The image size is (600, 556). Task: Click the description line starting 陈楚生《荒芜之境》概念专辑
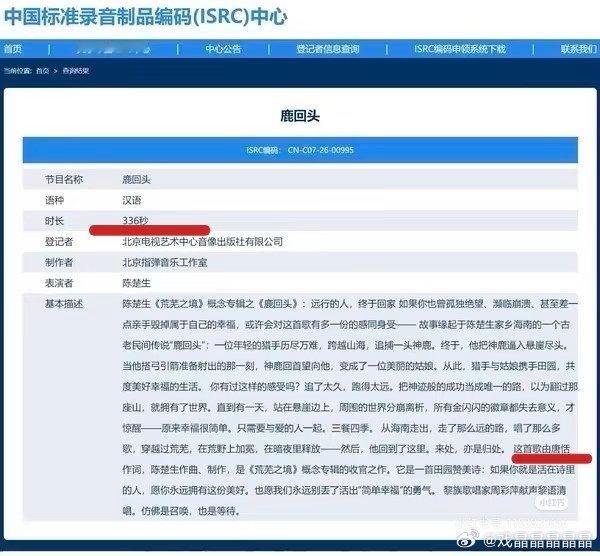[x=350, y=304]
